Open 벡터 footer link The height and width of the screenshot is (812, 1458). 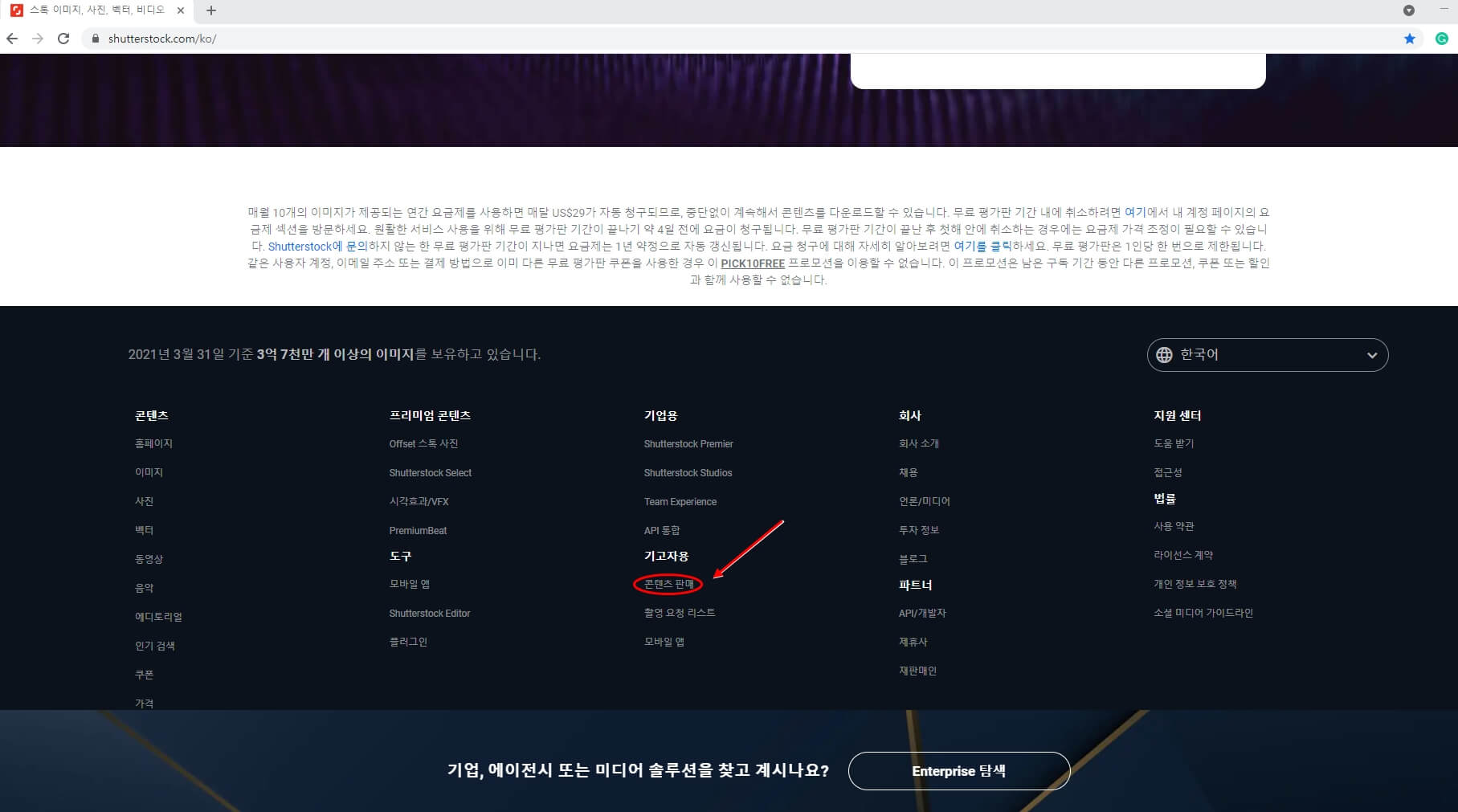(144, 530)
